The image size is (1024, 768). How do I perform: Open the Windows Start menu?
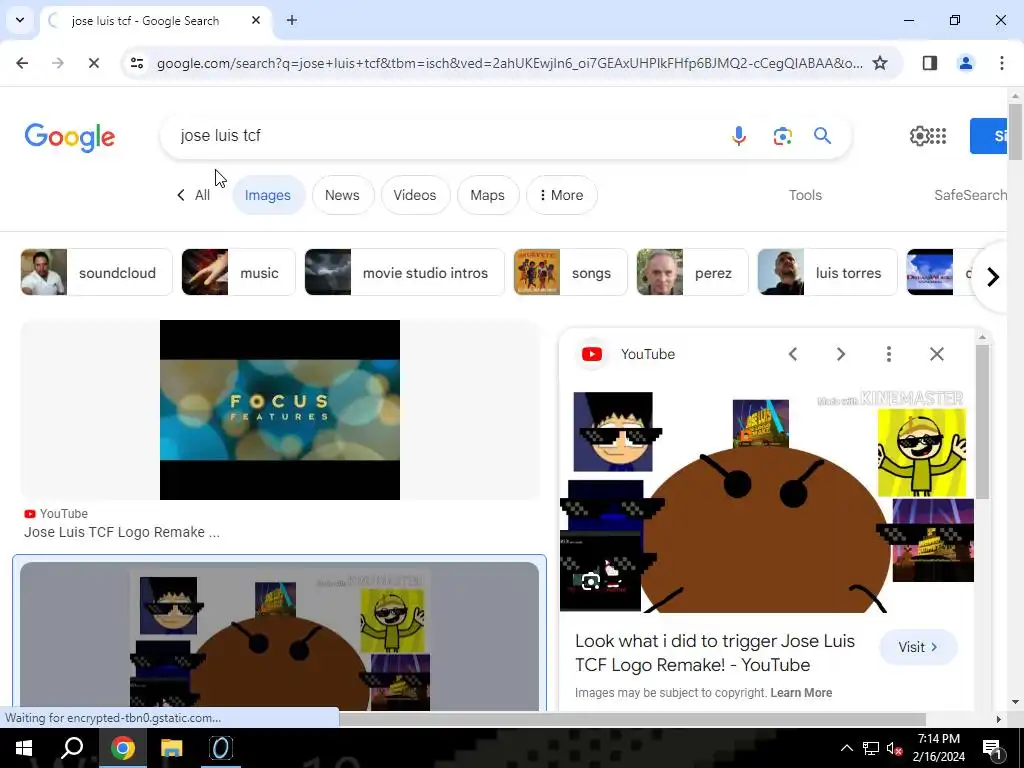click(24, 748)
